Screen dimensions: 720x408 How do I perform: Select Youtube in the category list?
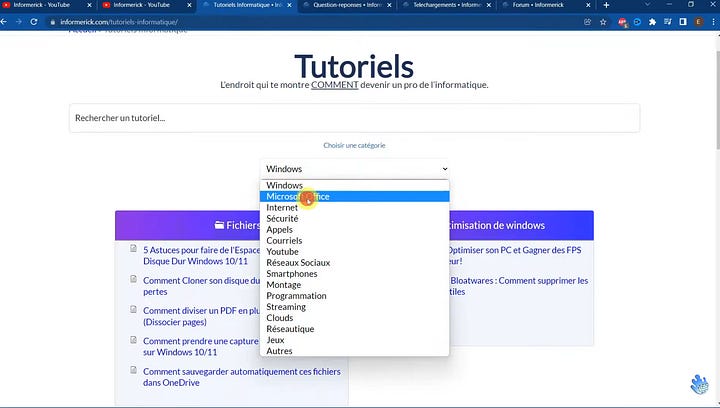tap(354, 252)
